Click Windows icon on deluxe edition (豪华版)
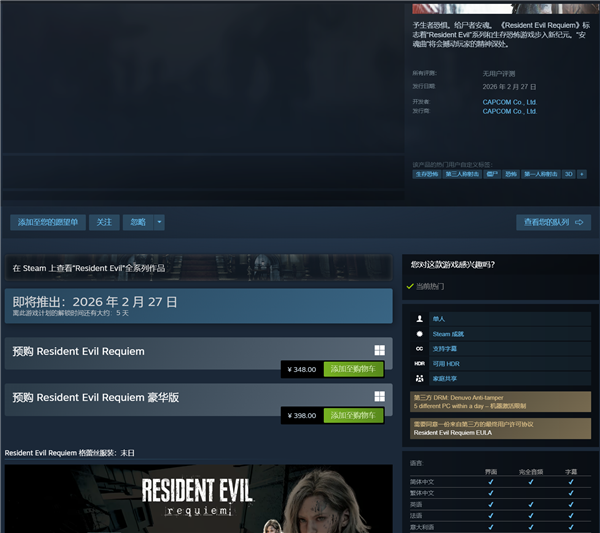 (380, 396)
